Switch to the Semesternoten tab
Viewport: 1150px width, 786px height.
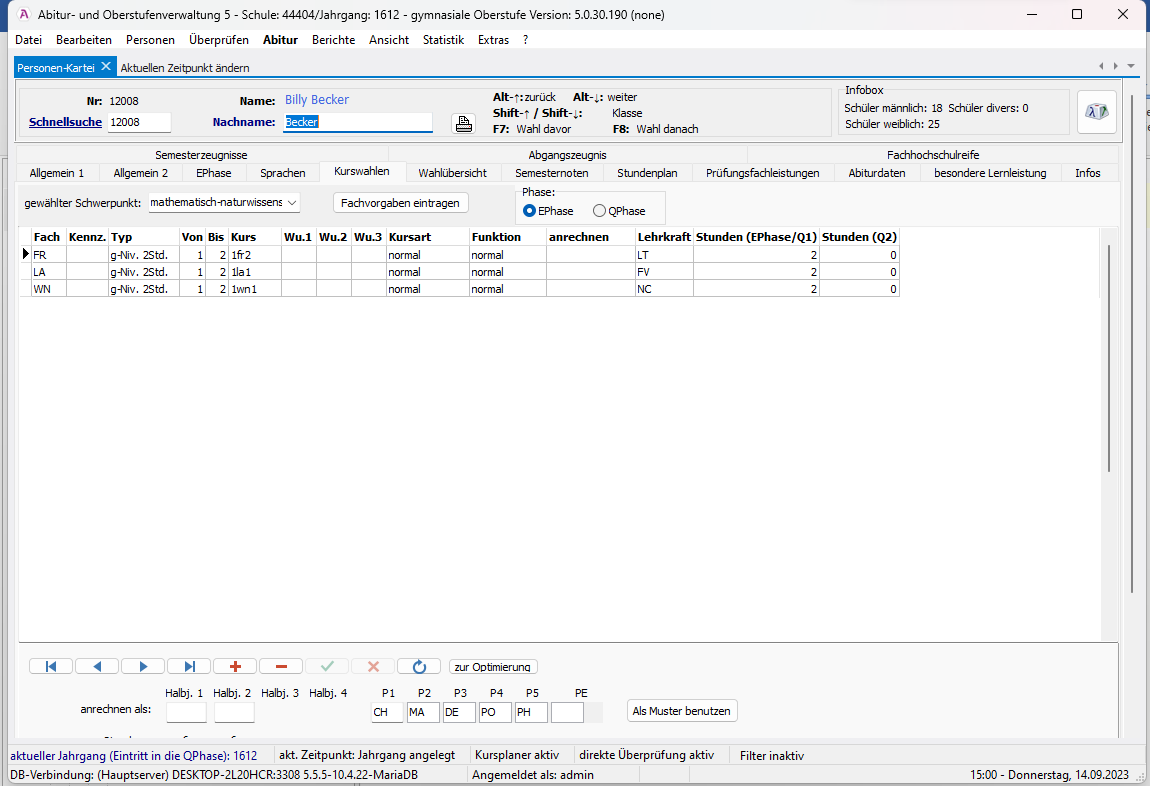pos(552,173)
